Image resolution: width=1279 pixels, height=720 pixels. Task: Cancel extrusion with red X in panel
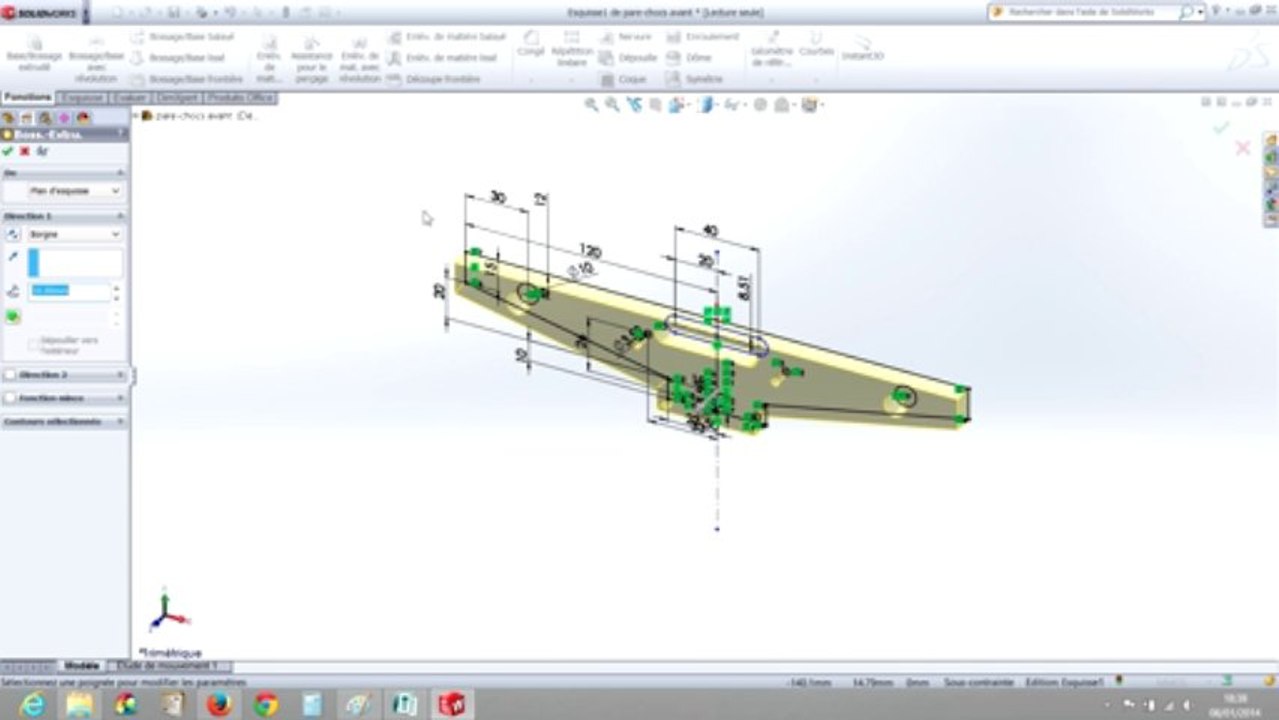click(x=25, y=151)
